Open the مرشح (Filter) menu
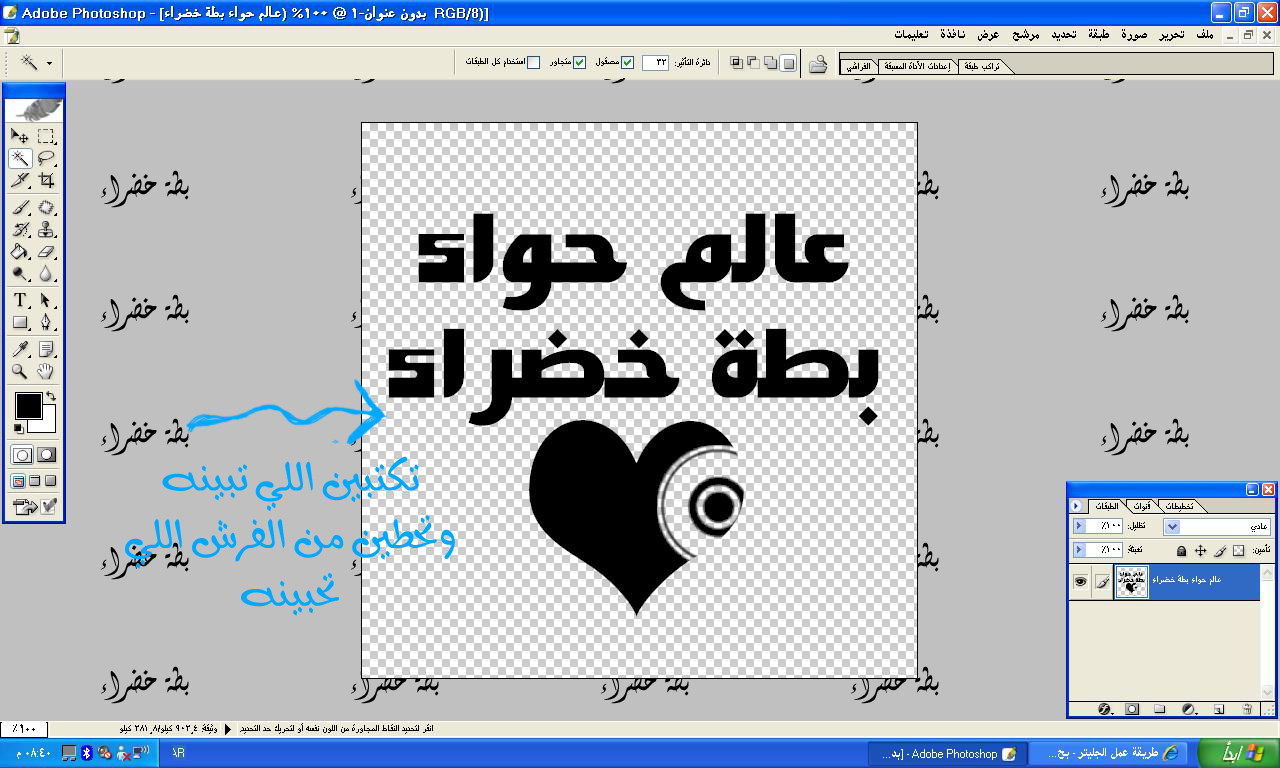 click(x=1025, y=35)
